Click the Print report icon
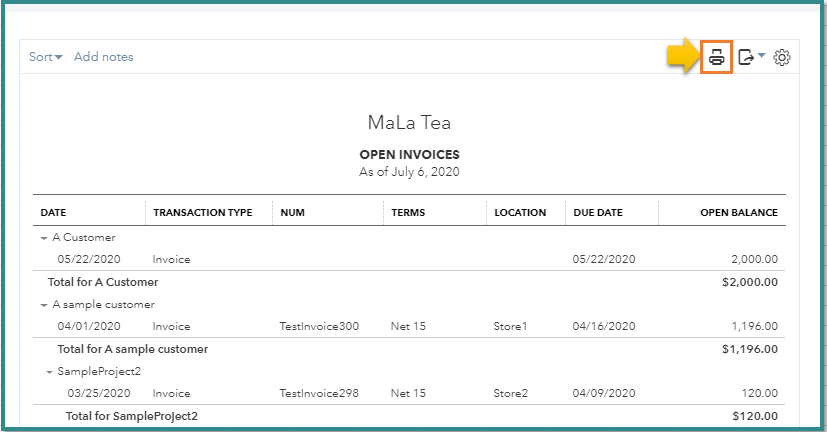Screen dimensions: 827x432 point(716,57)
